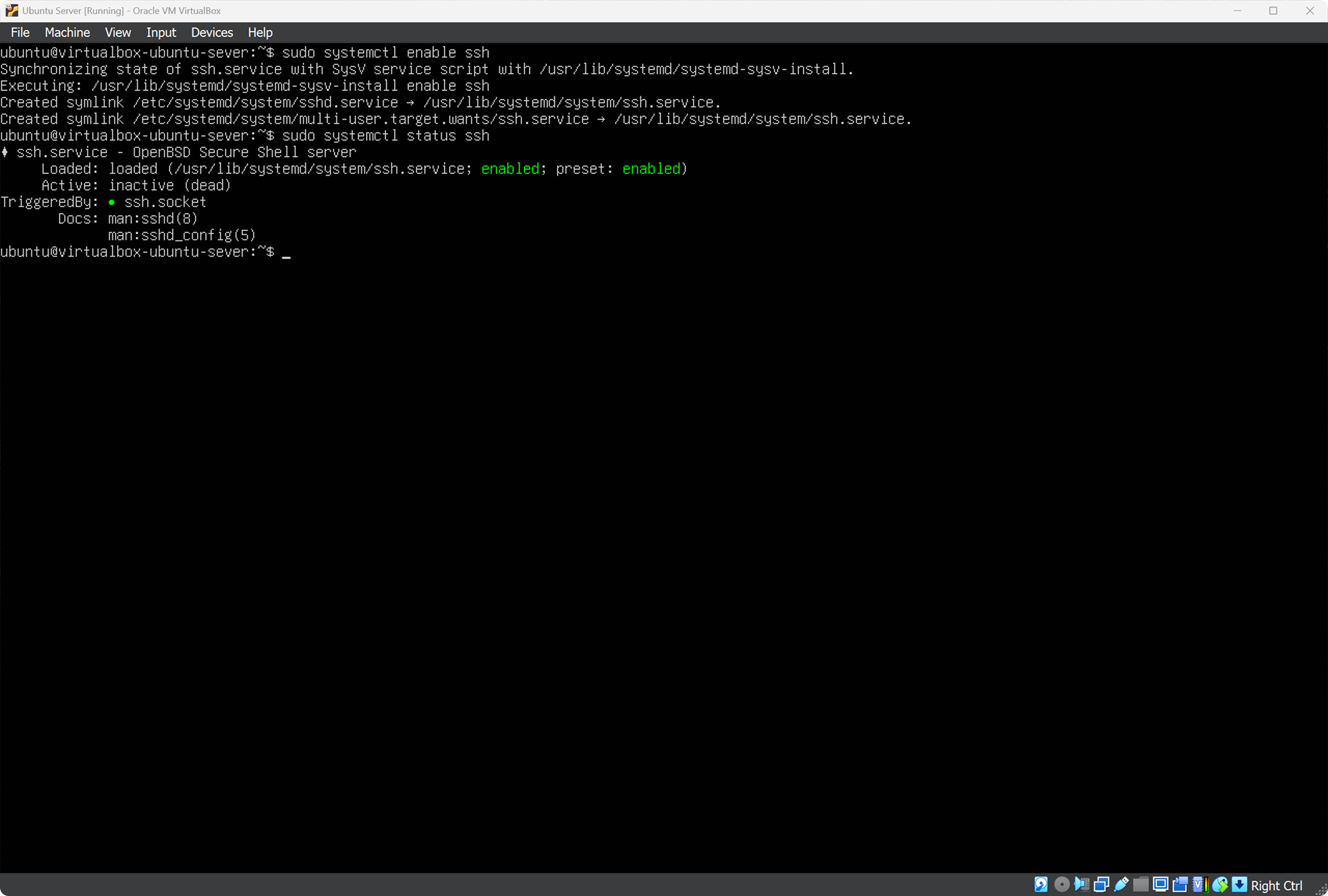Open the Help menu

pyautogui.click(x=260, y=33)
